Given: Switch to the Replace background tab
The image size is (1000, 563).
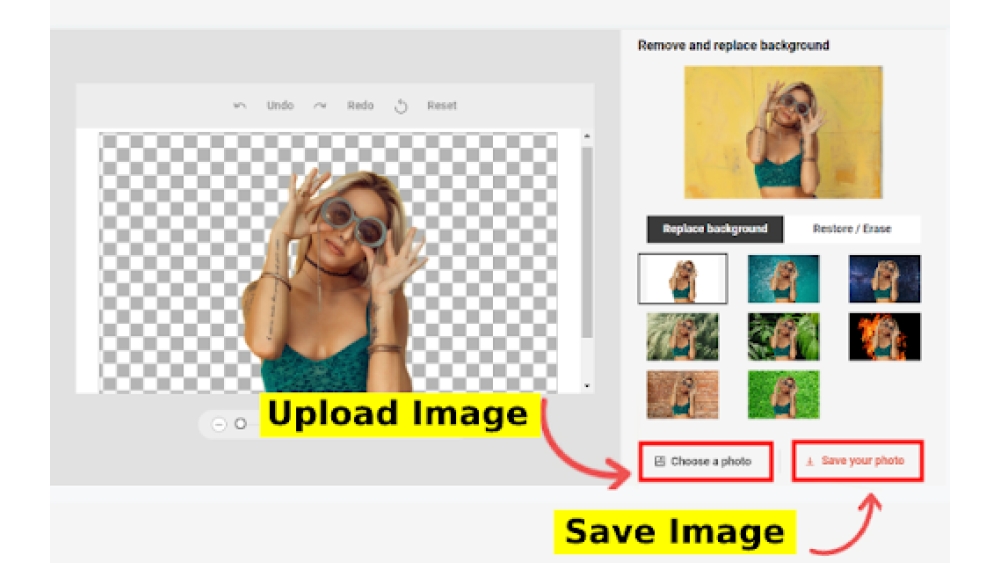Looking at the screenshot, I should pyautogui.click(x=715, y=229).
